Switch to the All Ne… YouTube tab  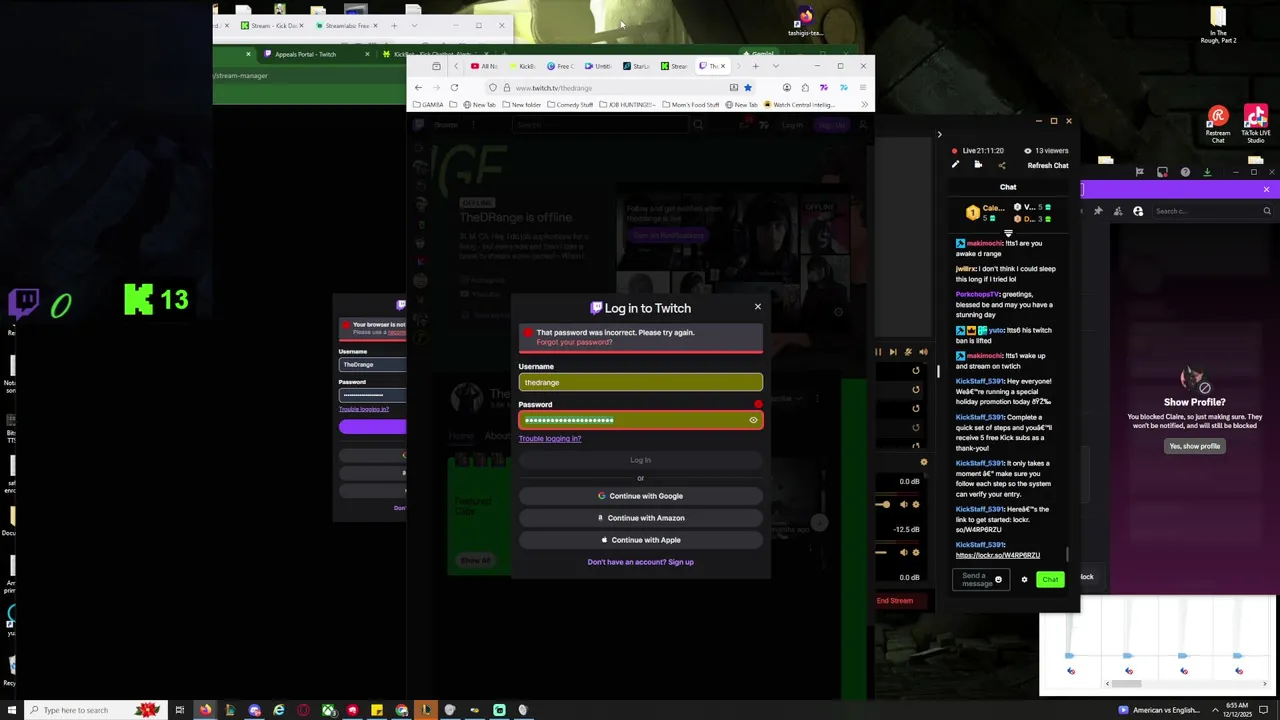coord(485,66)
